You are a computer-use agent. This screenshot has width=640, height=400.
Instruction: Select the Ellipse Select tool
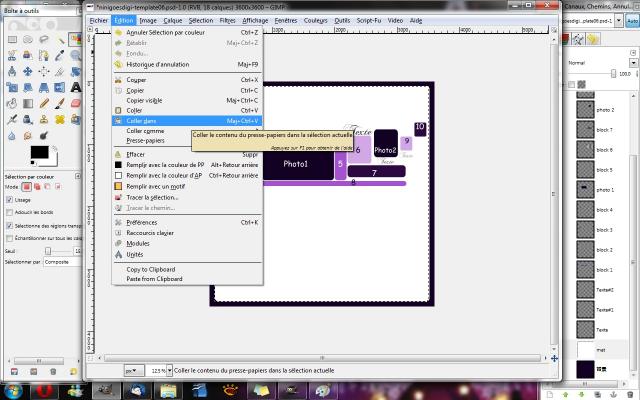[28, 40]
